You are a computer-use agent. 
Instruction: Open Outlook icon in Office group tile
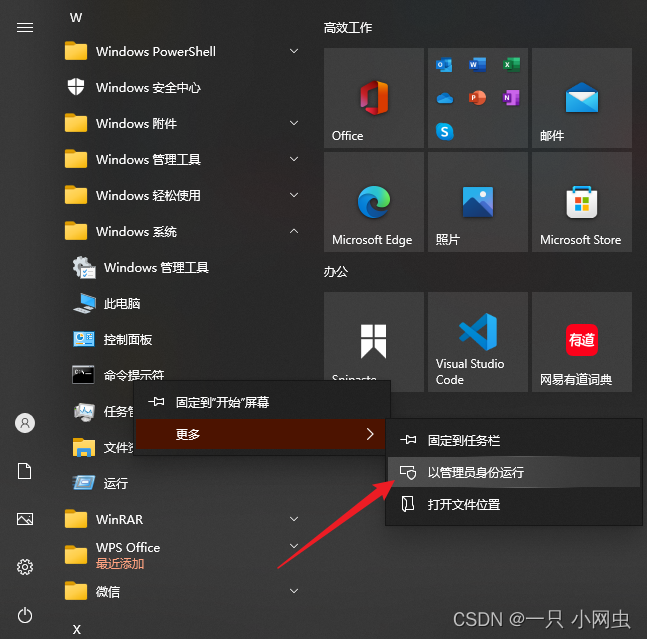pyautogui.click(x=444, y=65)
